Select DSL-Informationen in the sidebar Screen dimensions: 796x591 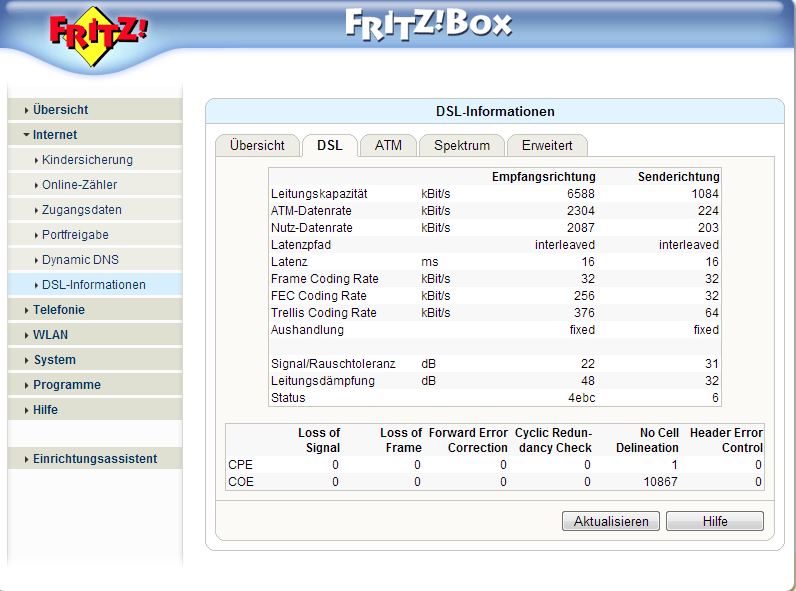(94, 285)
